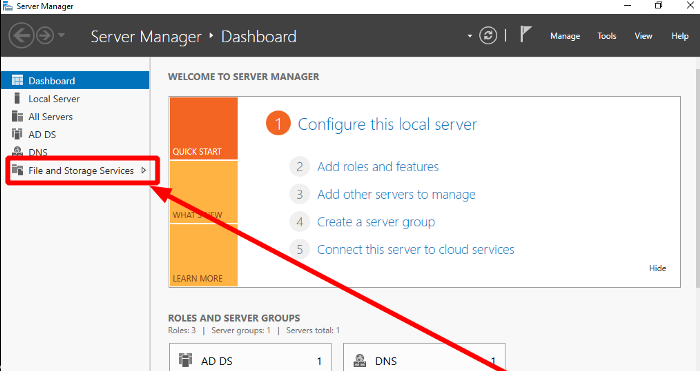Click the forward navigation arrow
Viewport: 700px width, 371px height.
(45, 35)
